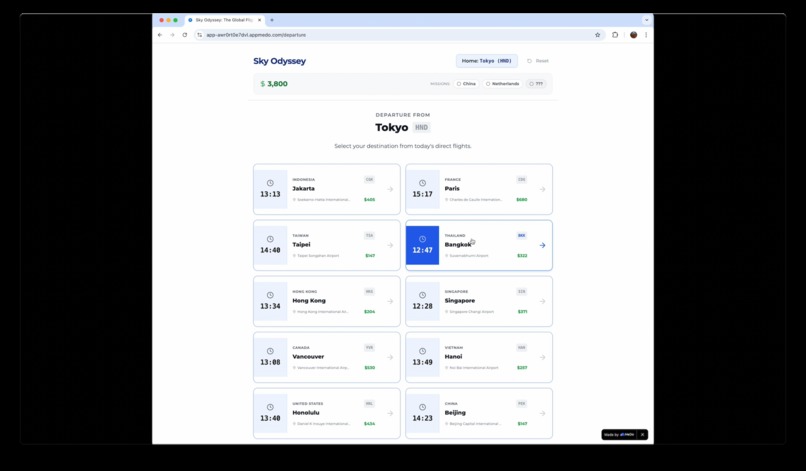Open a new browser tab with plus
Image resolution: width=806 pixels, height=471 pixels.
(x=272, y=20)
